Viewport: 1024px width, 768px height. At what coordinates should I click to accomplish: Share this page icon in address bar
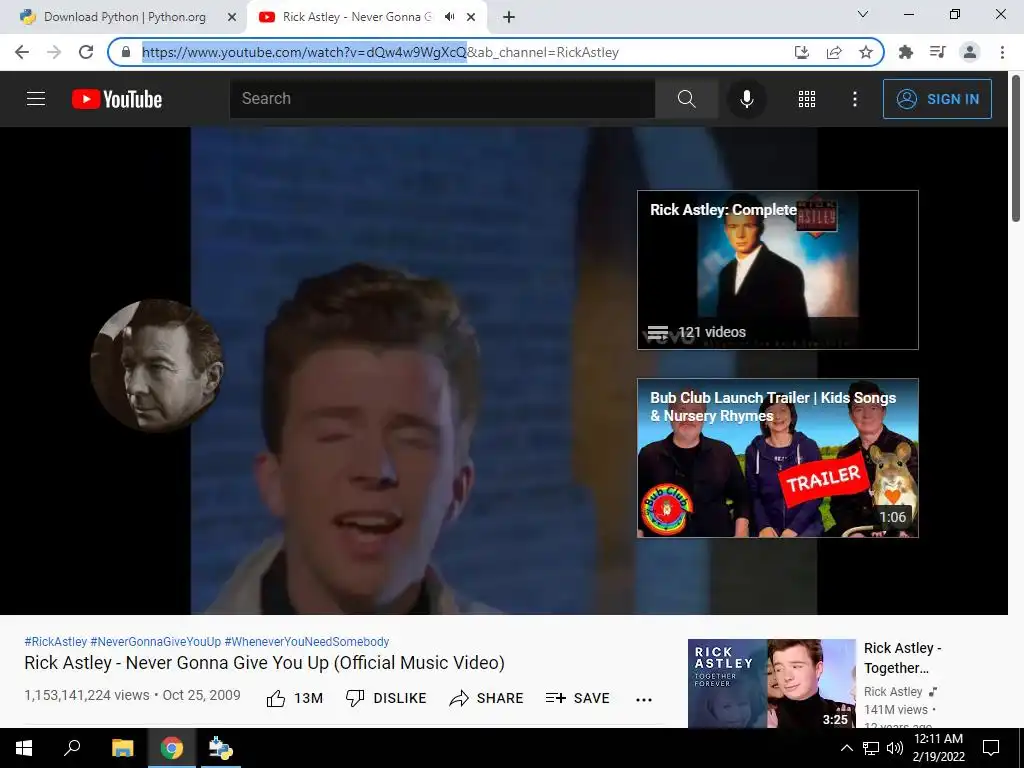834,52
